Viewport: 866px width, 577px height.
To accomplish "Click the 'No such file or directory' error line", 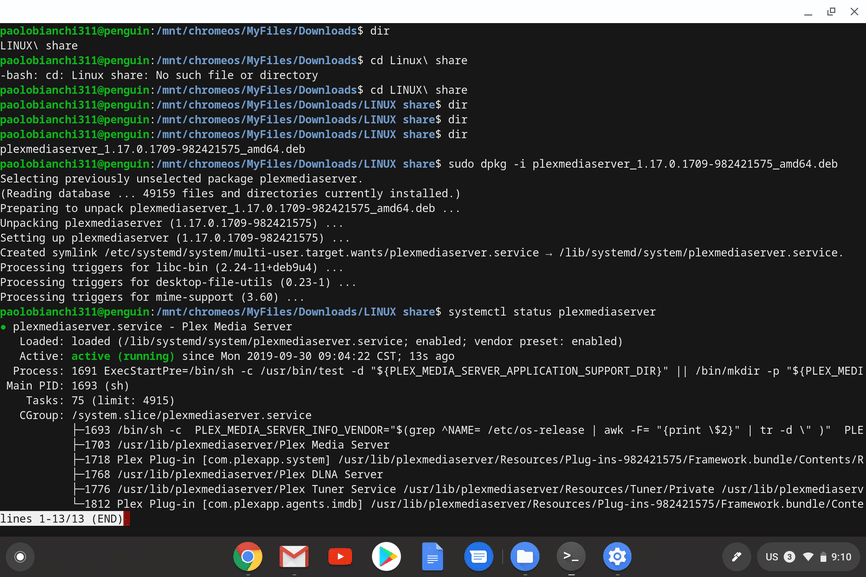I will pyautogui.click(x=159, y=75).
